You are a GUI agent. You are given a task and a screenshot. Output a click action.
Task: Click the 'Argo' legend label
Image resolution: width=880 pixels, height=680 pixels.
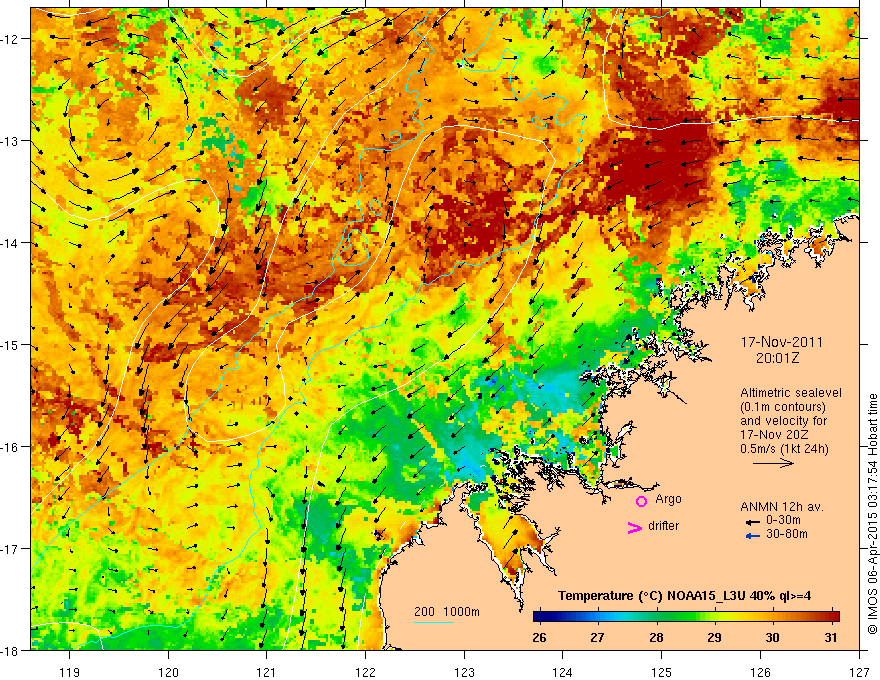tap(668, 499)
